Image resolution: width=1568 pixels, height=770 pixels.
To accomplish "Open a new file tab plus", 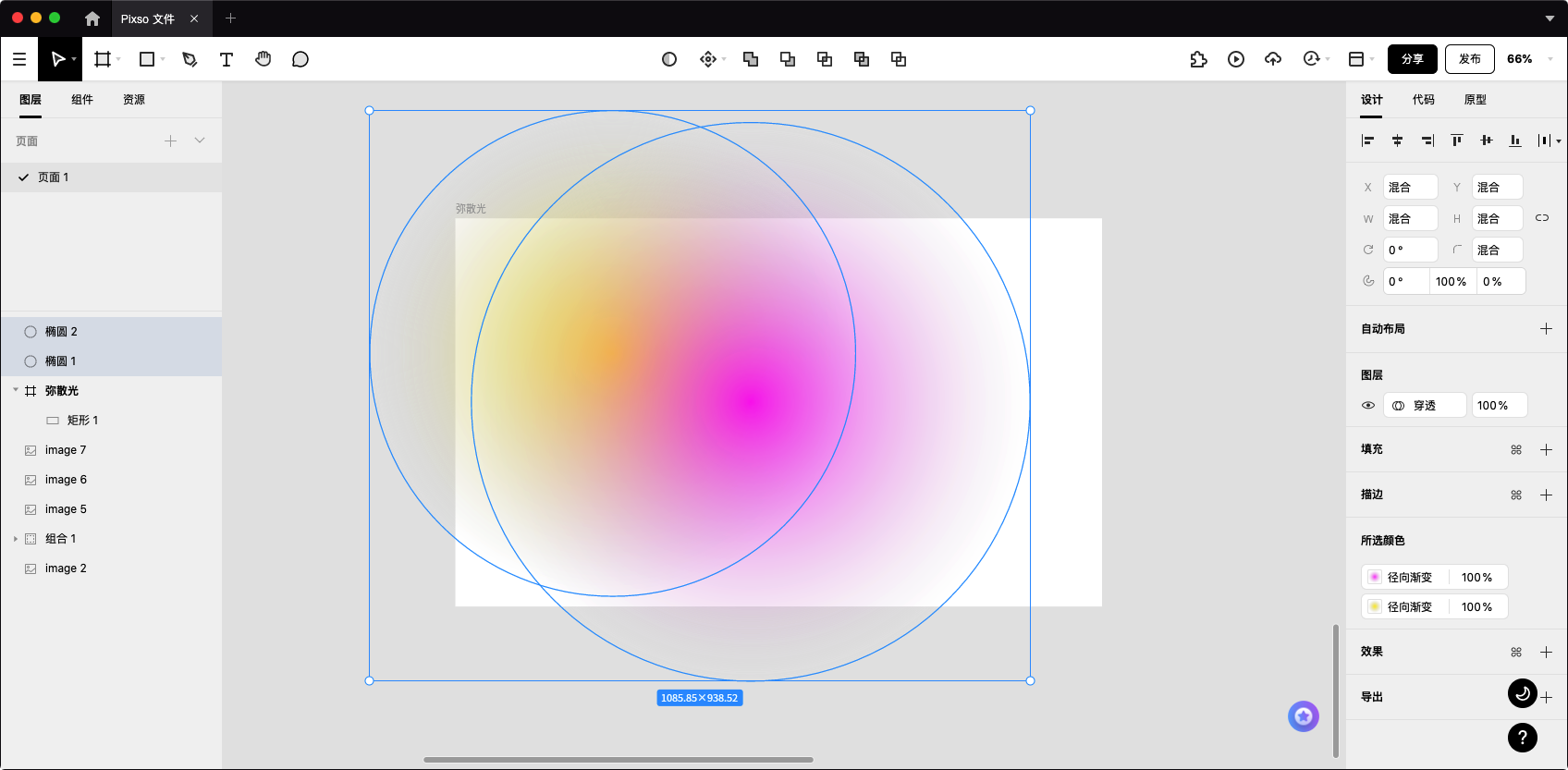I will point(231,18).
